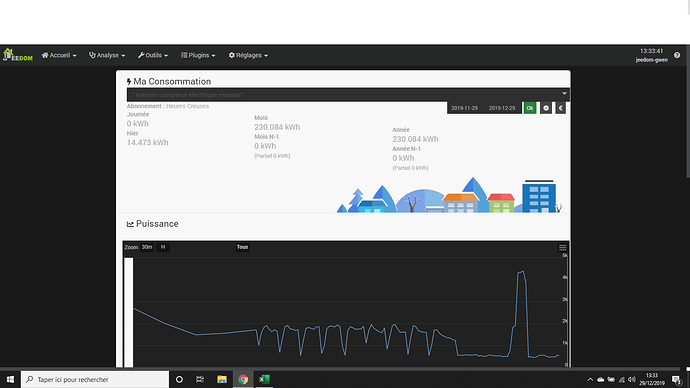Open Chrome from the taskbar

(x=243, y=379)
